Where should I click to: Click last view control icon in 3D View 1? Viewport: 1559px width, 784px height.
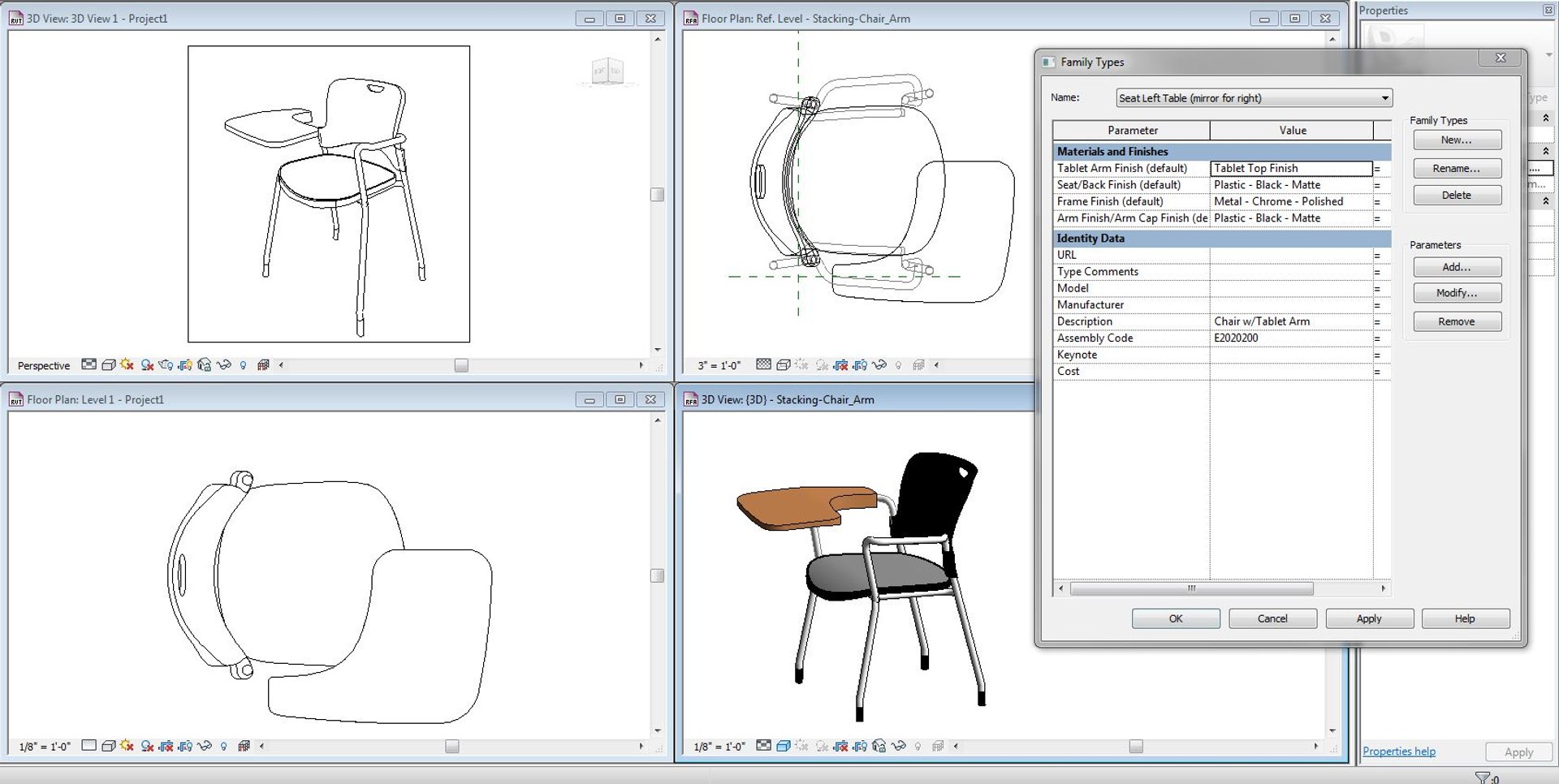[263, 365]
